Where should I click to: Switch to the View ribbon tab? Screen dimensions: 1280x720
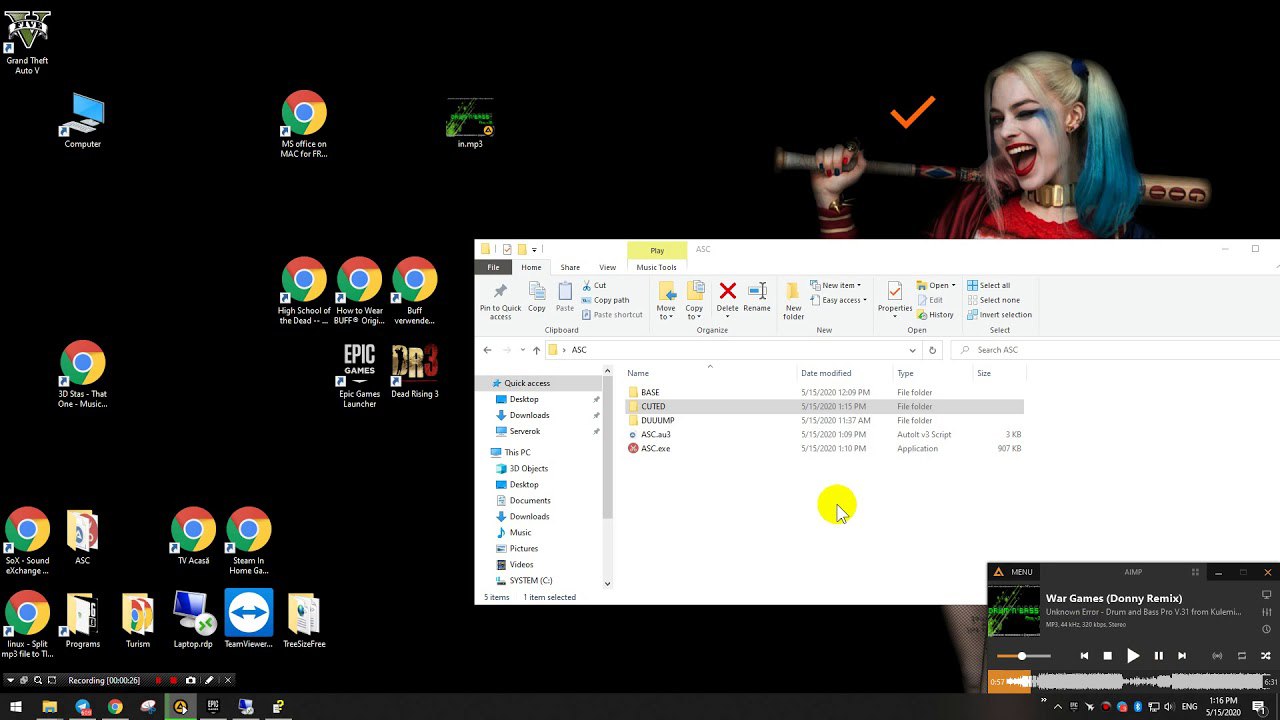(x=607, y=267)
